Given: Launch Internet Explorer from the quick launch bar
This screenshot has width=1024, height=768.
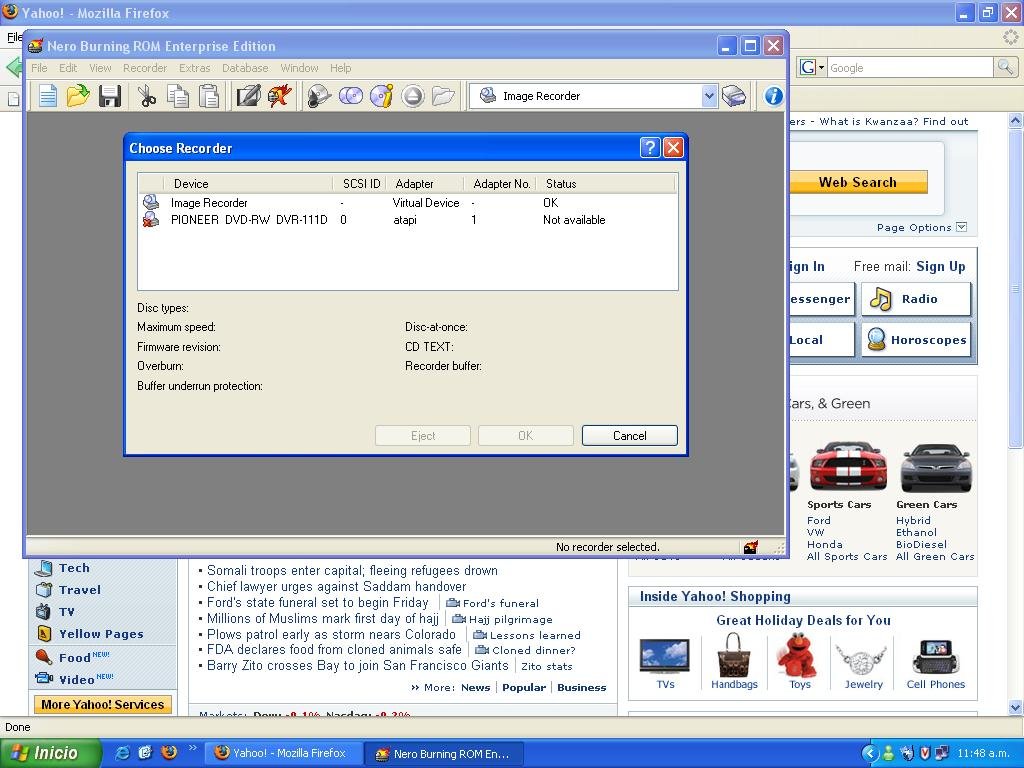Looking at the screenshot, I should tap(123, 753).
